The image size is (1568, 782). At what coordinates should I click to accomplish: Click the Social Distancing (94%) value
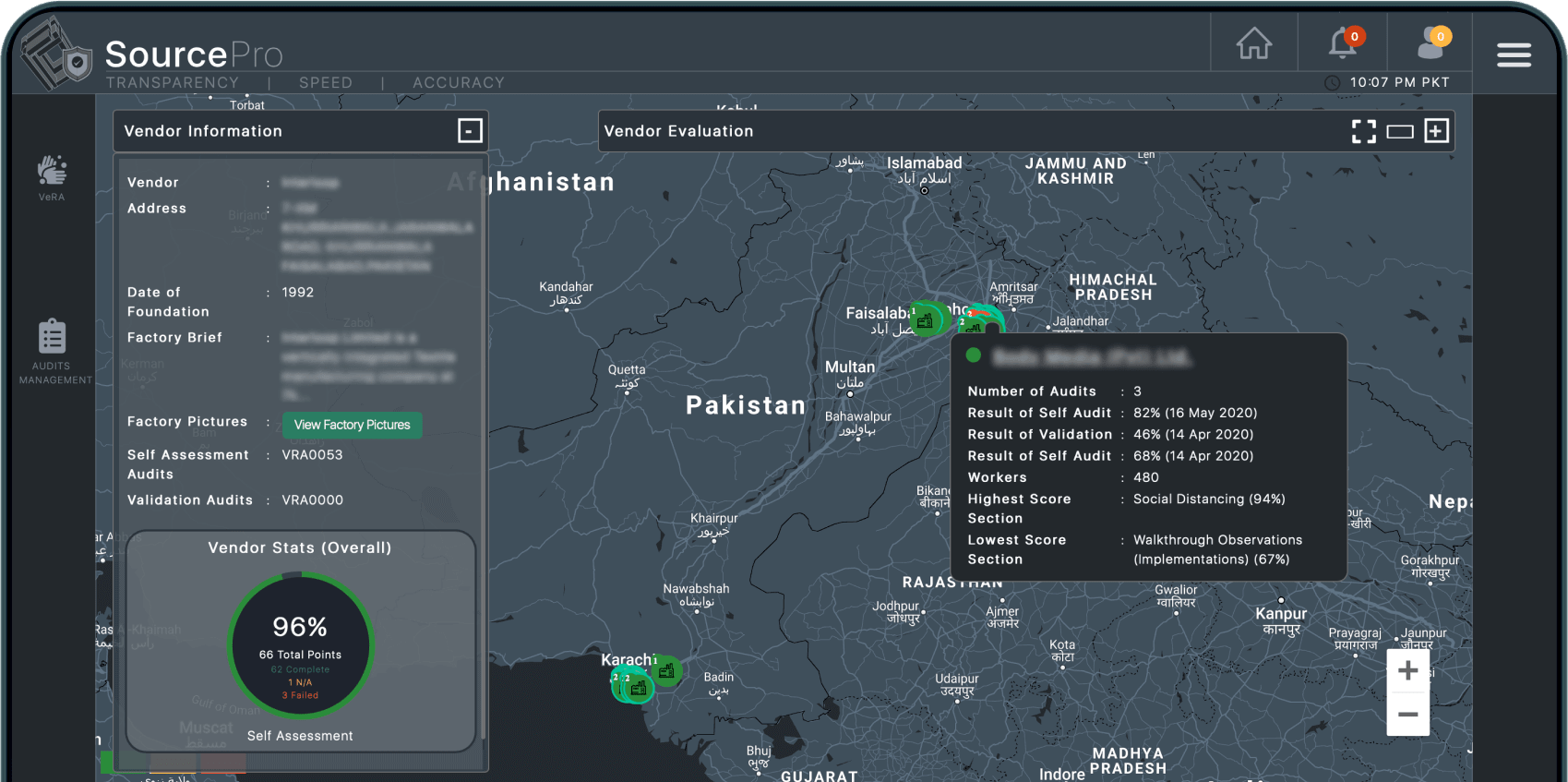1209,499
